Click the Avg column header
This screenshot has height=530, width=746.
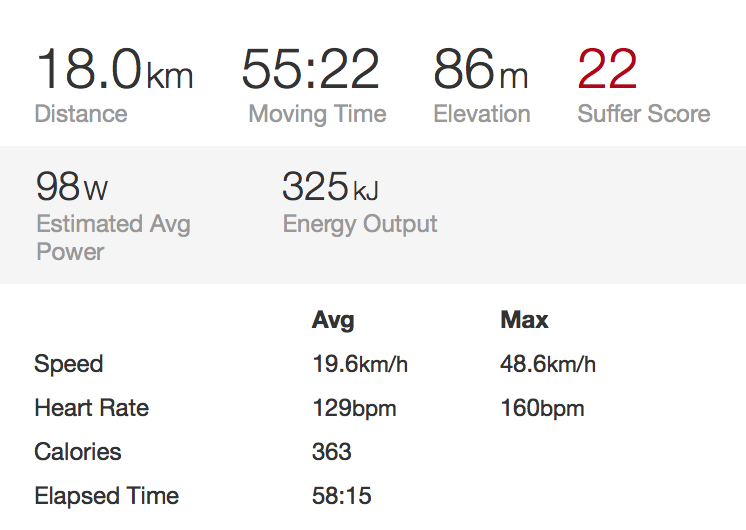point(333,321)
